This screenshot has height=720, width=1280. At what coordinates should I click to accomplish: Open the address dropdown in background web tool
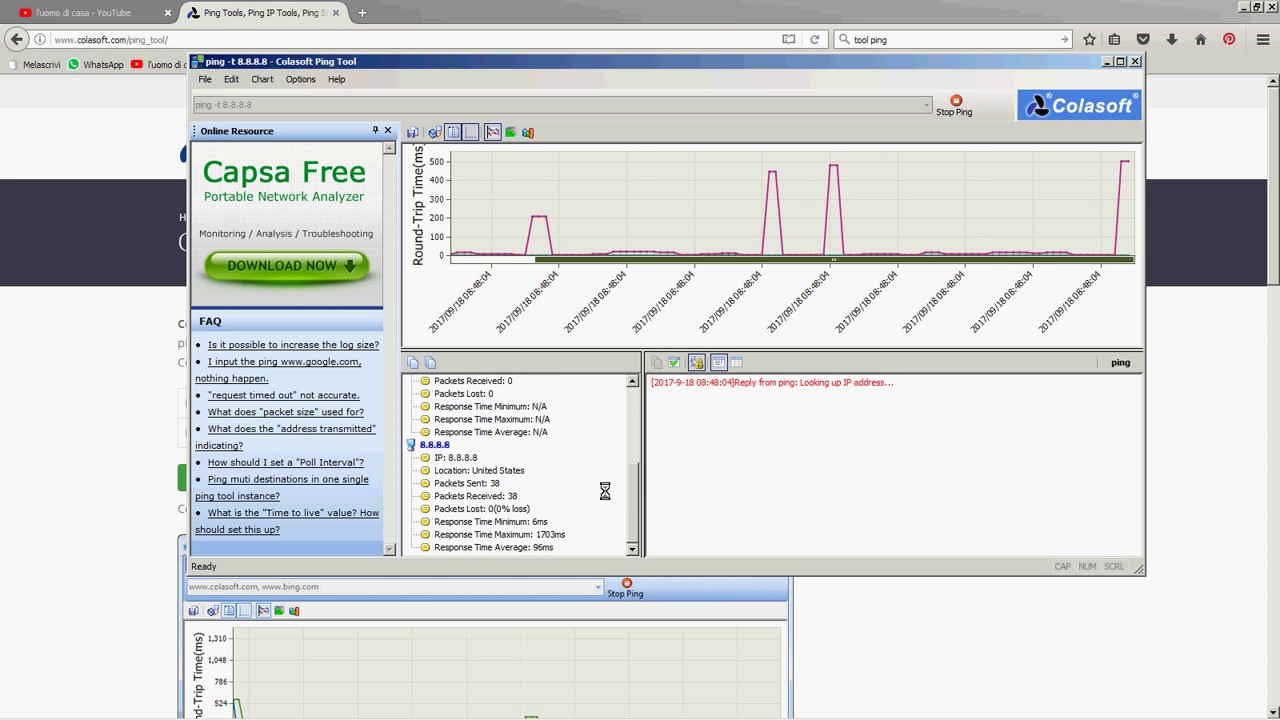(x=598, y=587)
